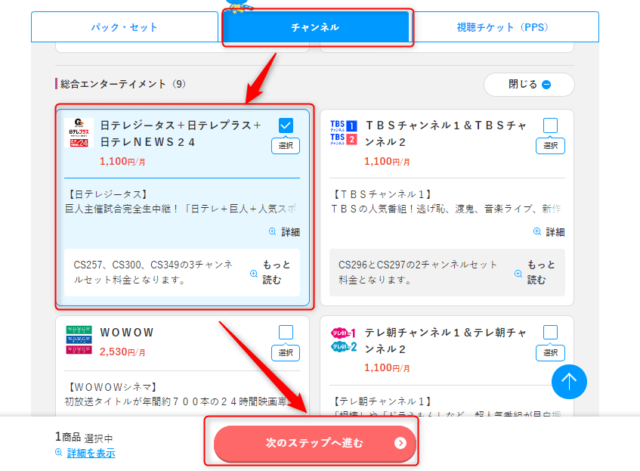Click the 日テレジータス+日テレプラス title
Screen dimensions: 640x471
[x=180, y=133]
